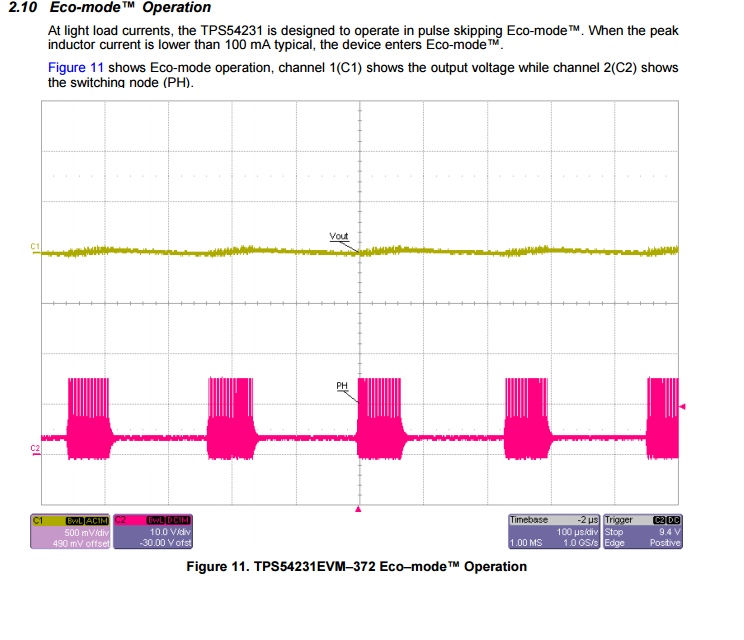Click the -2 µs timebase delay value

587,520
